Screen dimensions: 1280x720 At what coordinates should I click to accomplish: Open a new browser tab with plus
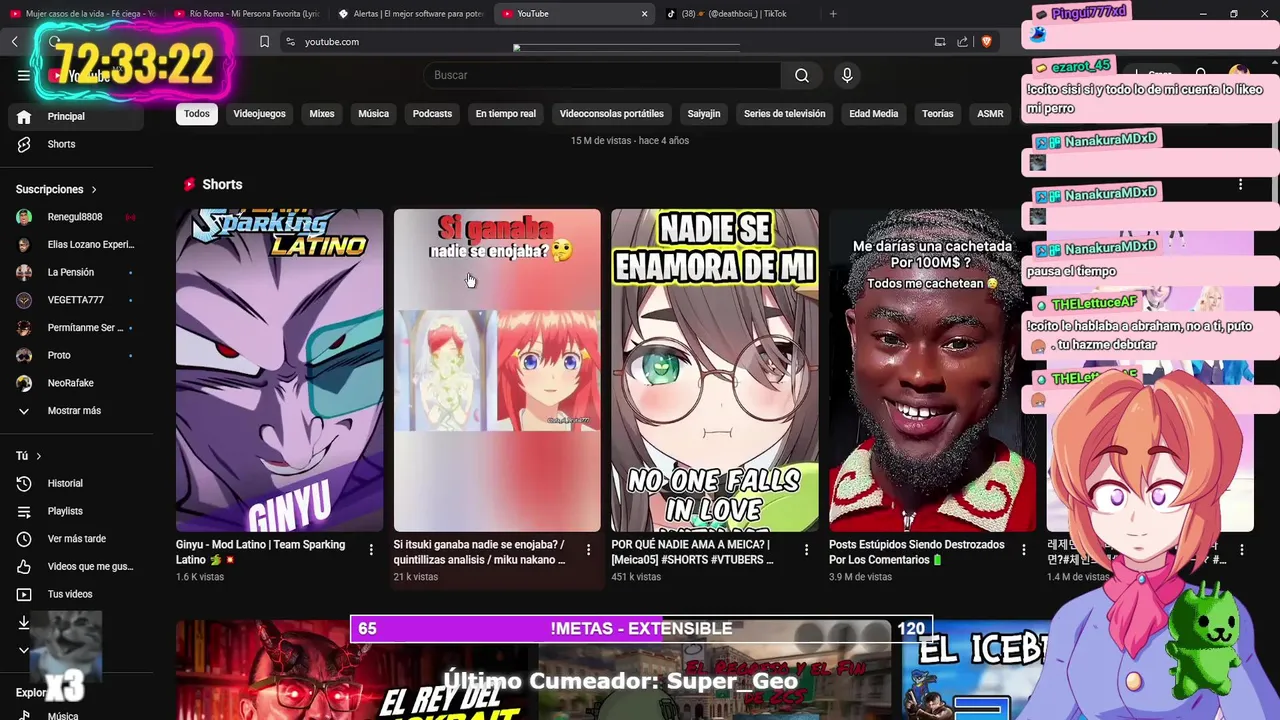833,14
